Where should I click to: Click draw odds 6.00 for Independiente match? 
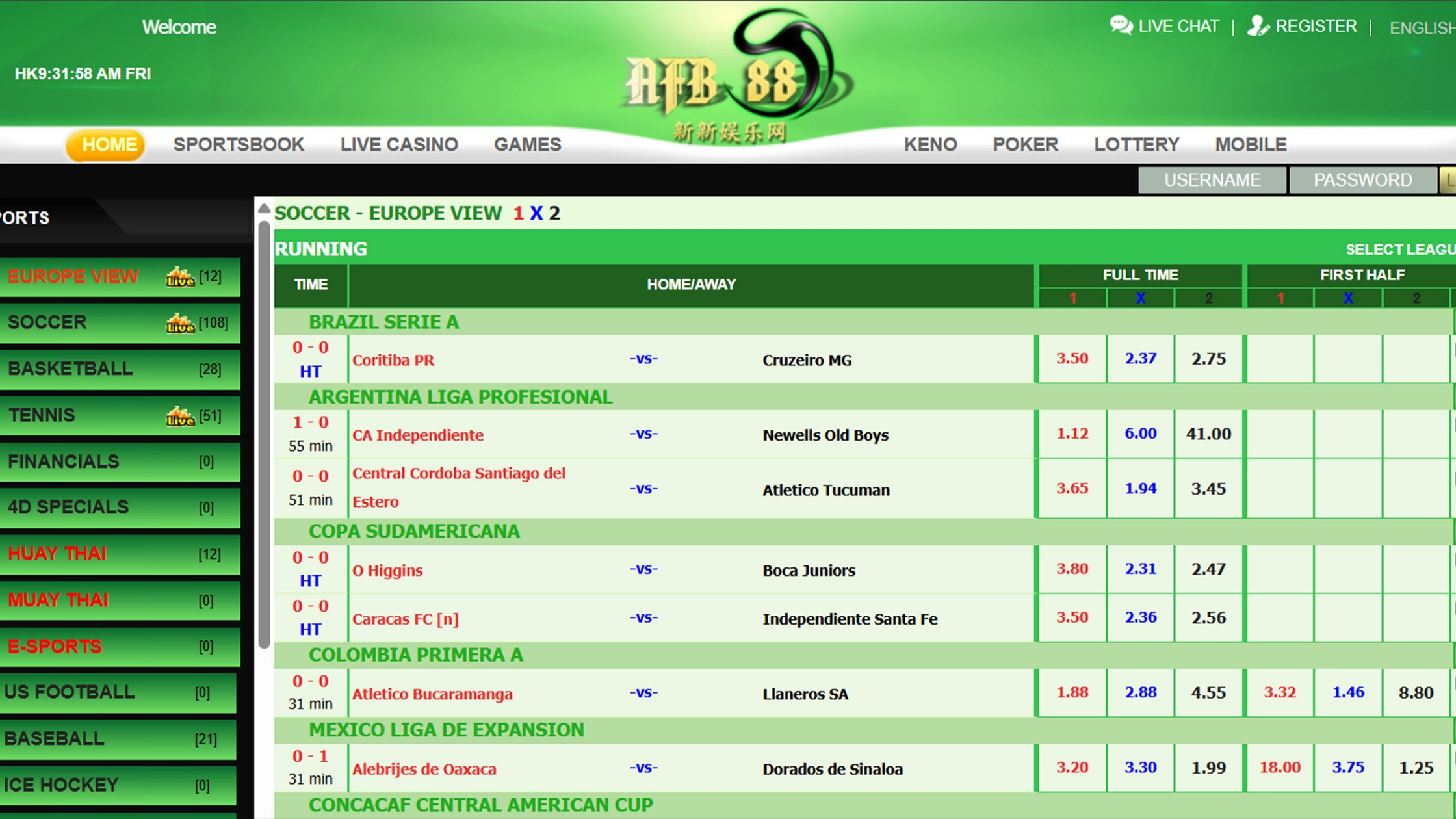(1141, 434)
